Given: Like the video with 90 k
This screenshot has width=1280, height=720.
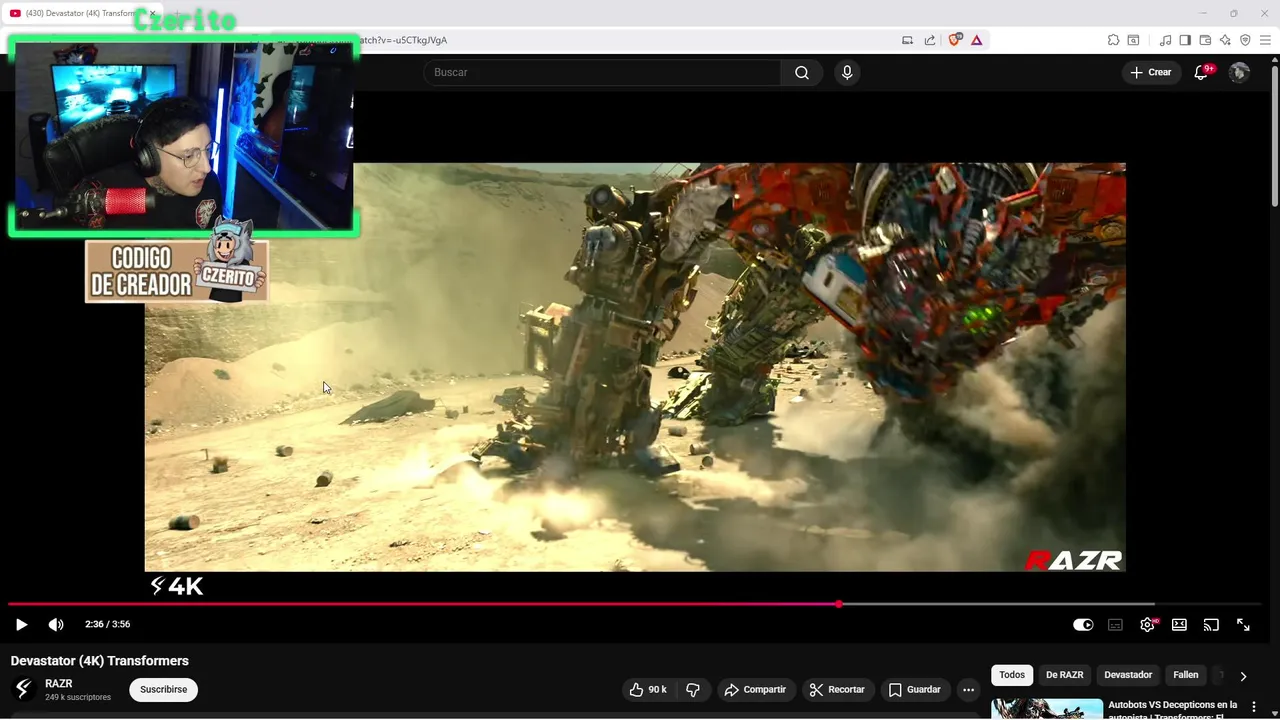Looking at the screenshot, I should tap(647, 689).
